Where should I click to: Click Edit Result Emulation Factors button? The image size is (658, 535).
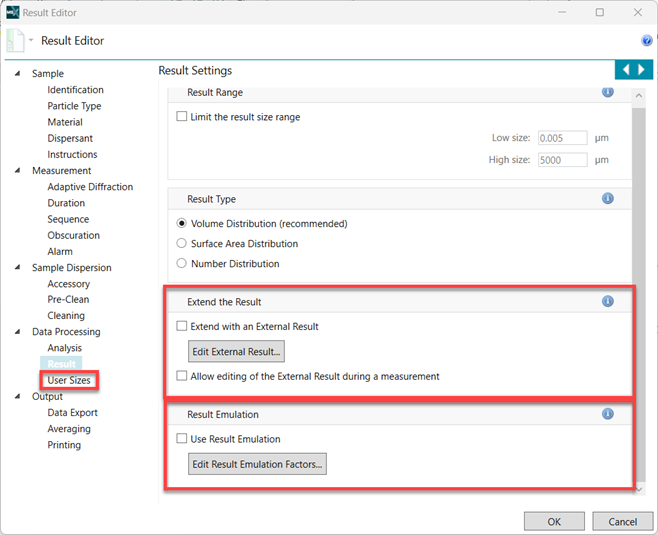coord(257,464)
